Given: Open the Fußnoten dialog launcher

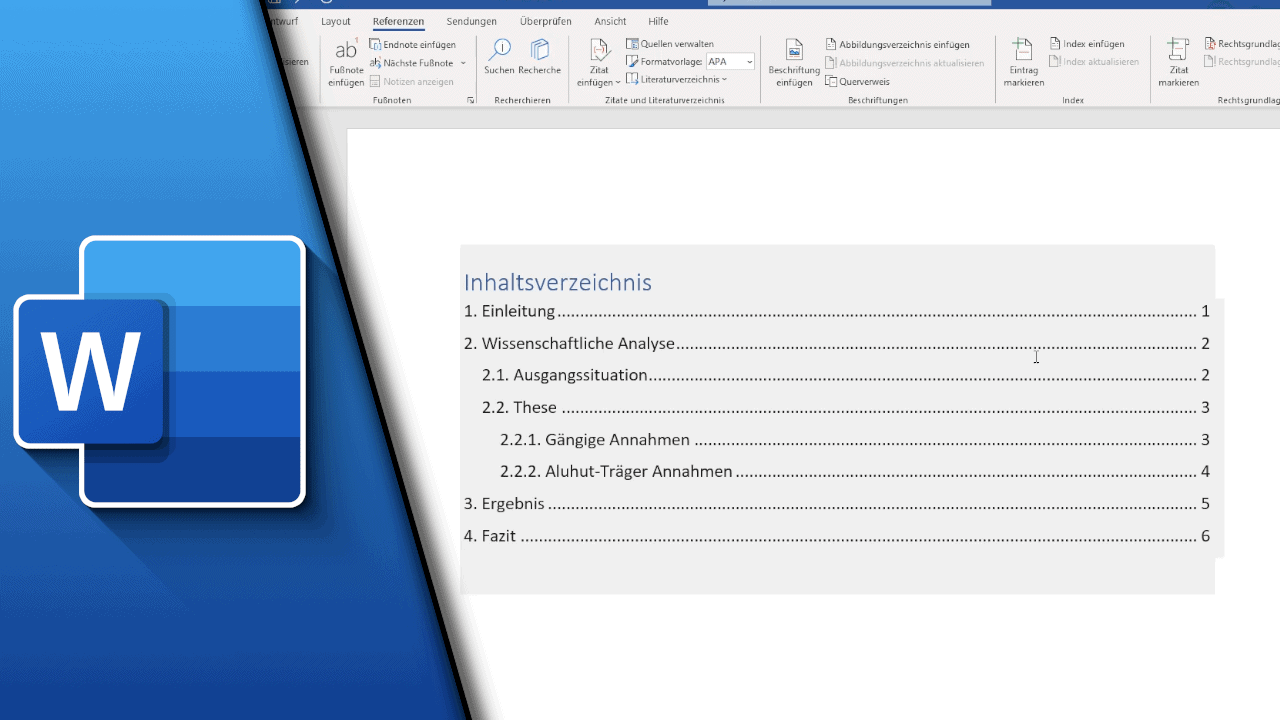Looking at the screenshot, I should 471,101.
